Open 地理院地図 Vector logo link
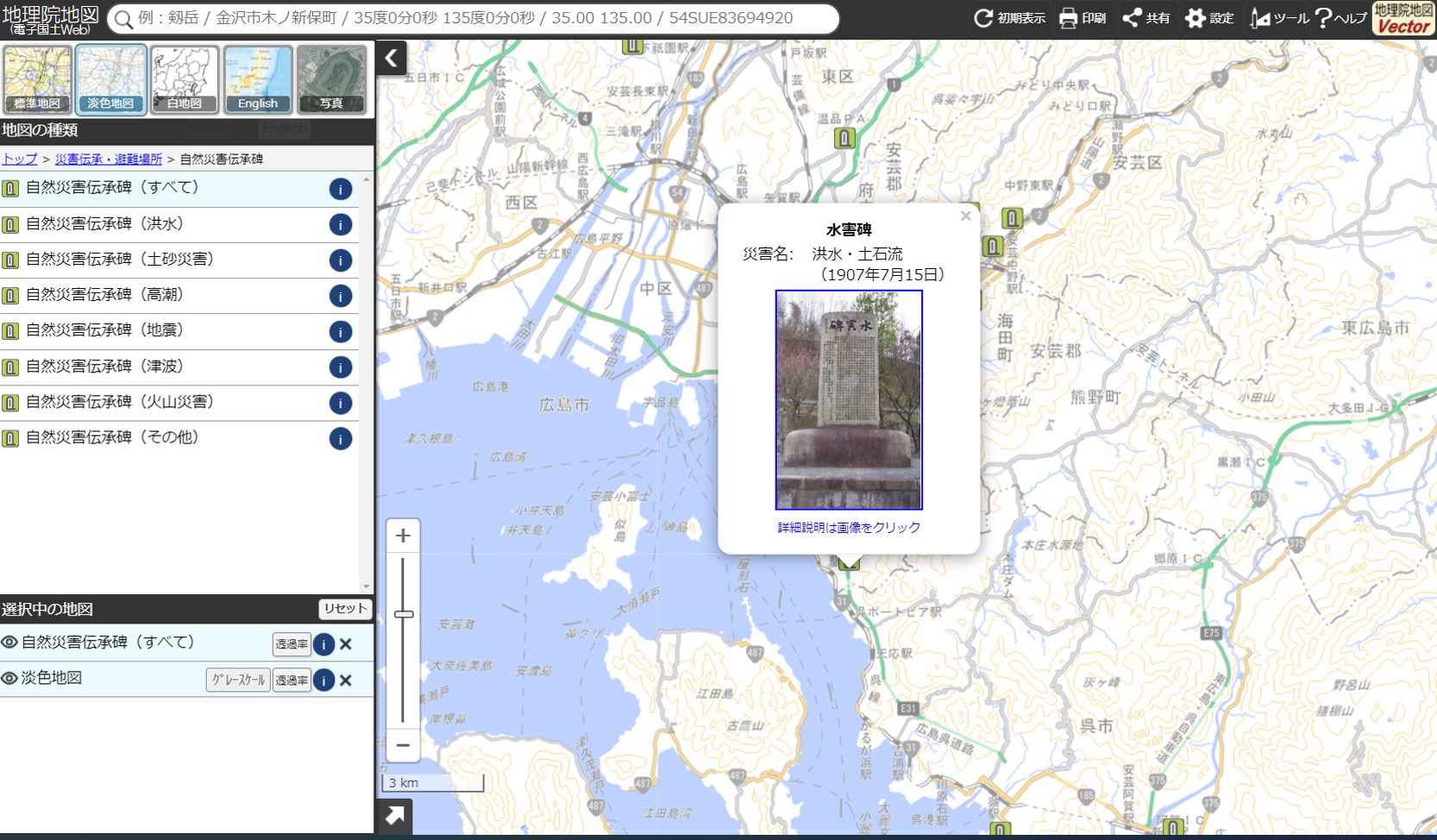Image resolution: width=1437 pixels, height=840 pixels. pos(1402,18)
